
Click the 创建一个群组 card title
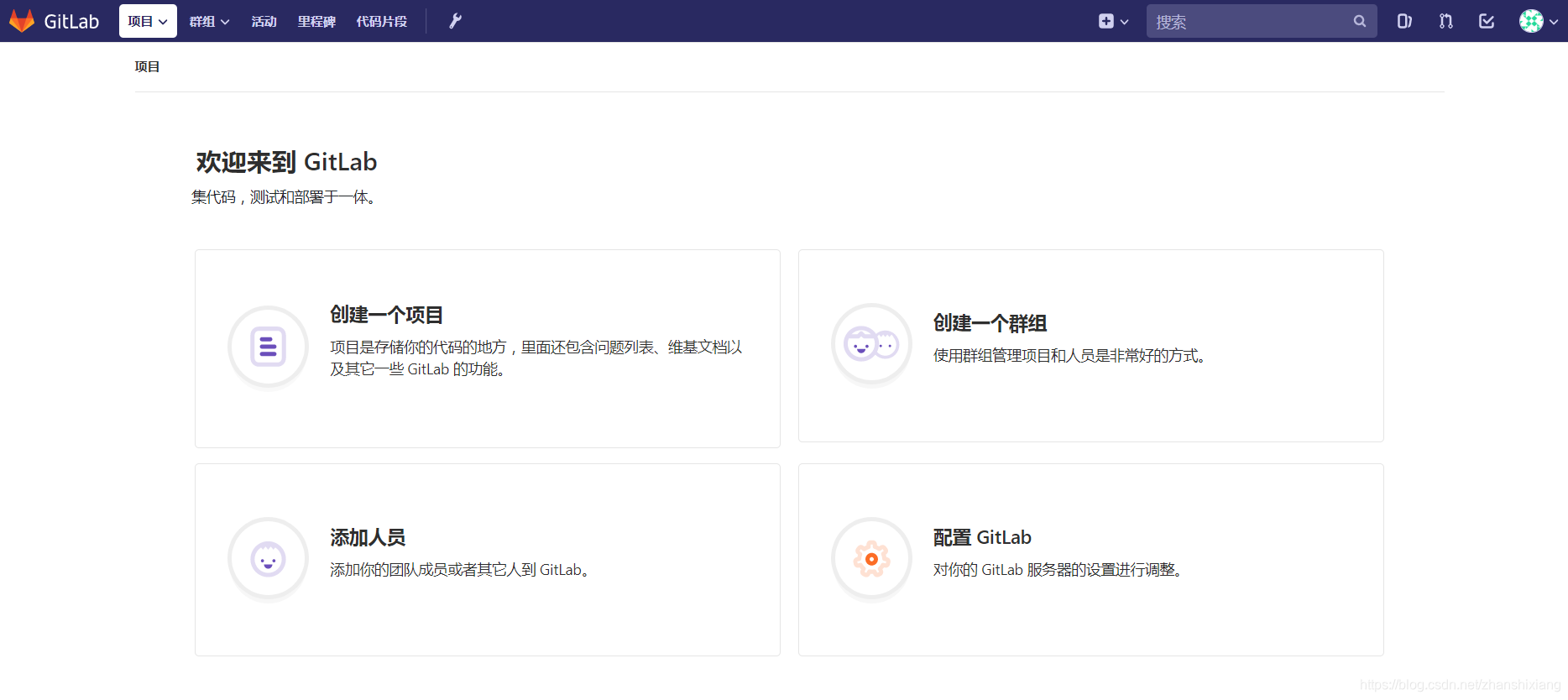990,323
